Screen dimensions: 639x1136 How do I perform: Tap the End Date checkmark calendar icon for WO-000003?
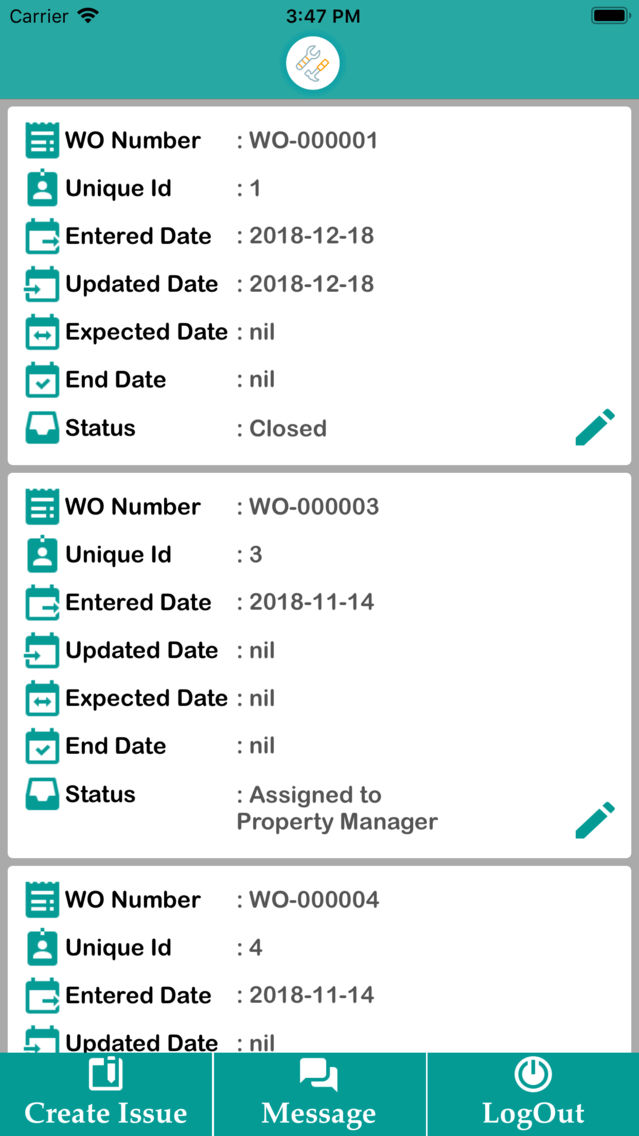41,747
